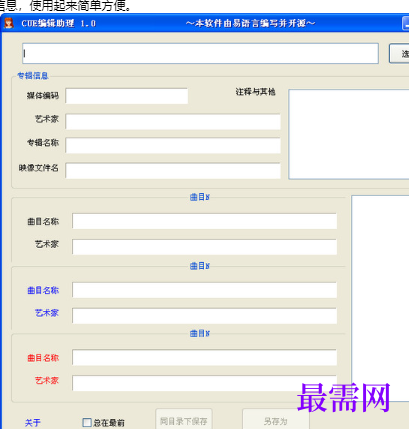Viewport: 409px width, 429px height.
Task: Enable the 总在最前 always-on-top checkbox
Action: [87, 423]
